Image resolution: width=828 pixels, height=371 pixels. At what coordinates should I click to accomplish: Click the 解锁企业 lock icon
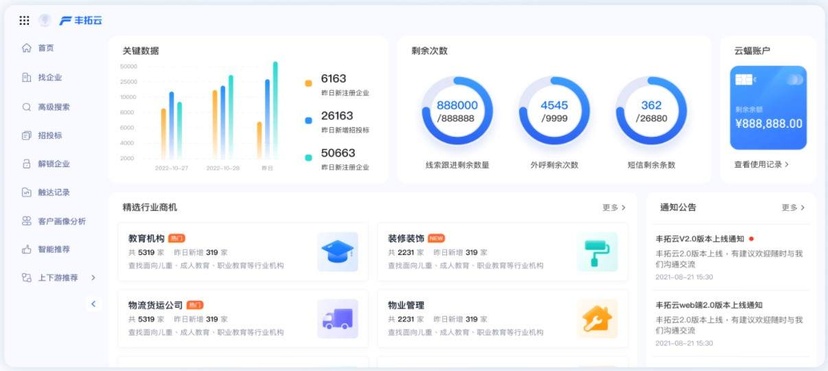click(x=26, y=164)
